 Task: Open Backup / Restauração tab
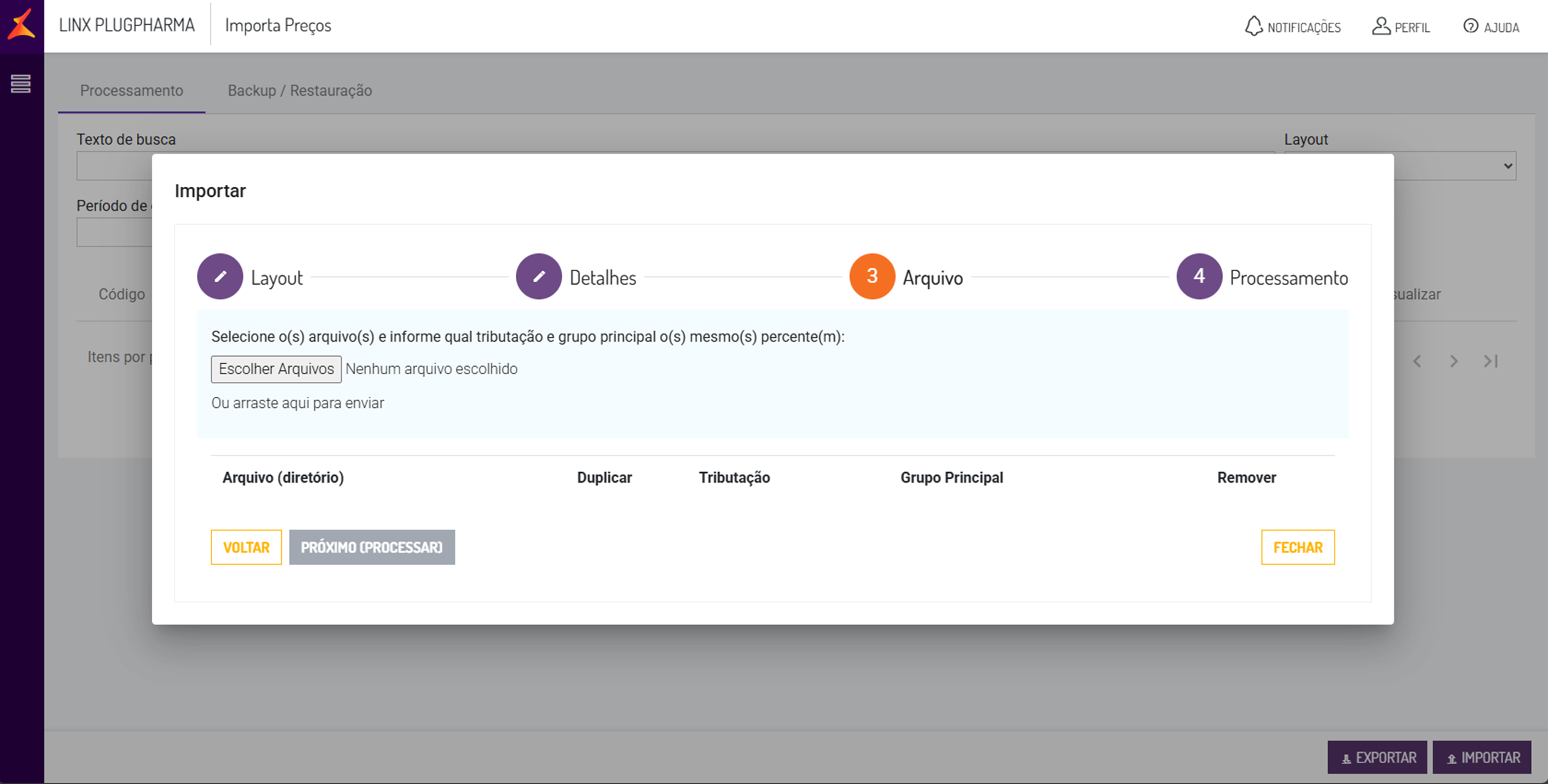point(299,91)
